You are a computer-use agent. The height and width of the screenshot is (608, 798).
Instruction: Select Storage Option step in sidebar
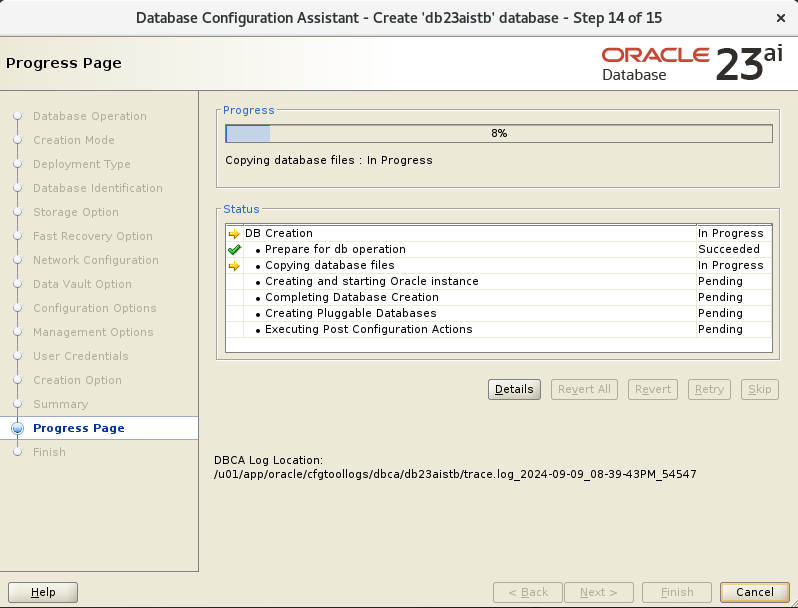tap(76, 212)
